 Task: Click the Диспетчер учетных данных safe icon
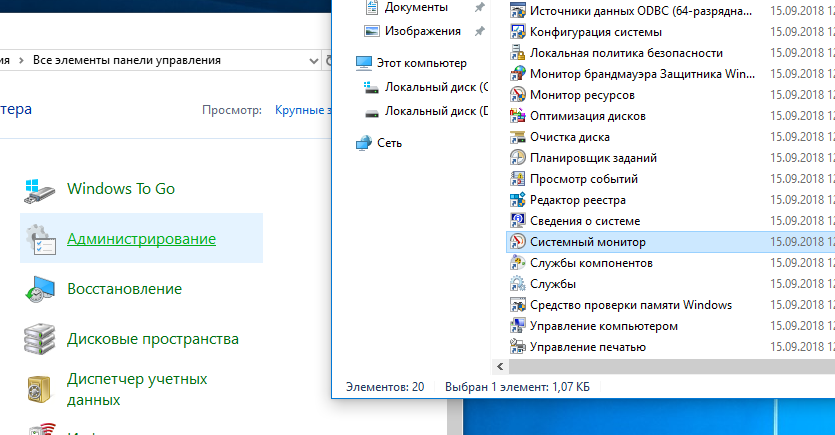pos(39,389)
